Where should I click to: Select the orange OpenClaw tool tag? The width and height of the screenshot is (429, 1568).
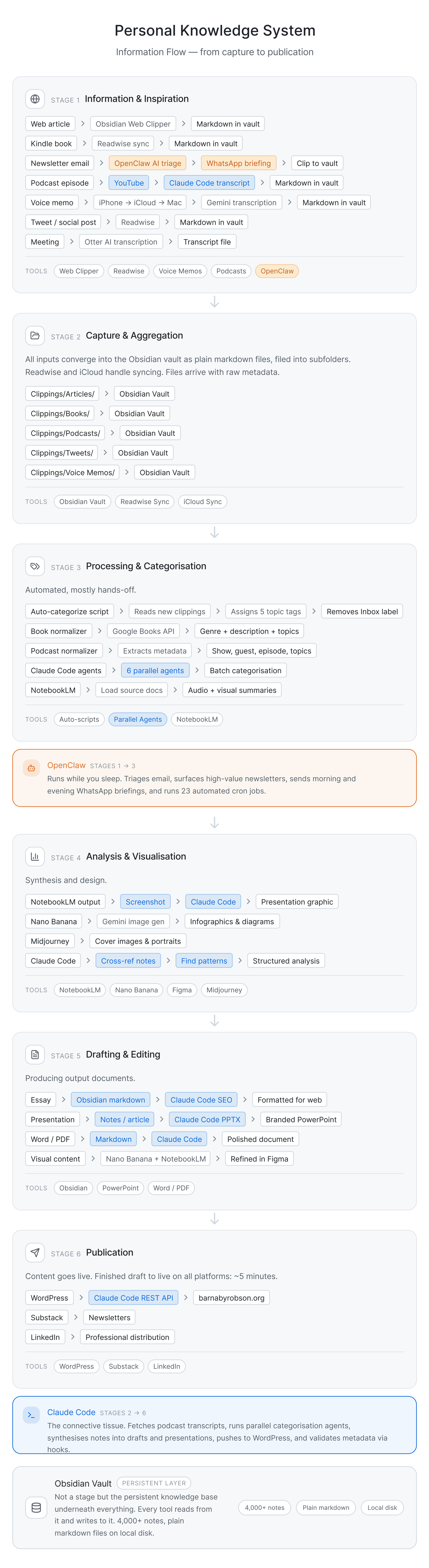click(x=277, y=272)
